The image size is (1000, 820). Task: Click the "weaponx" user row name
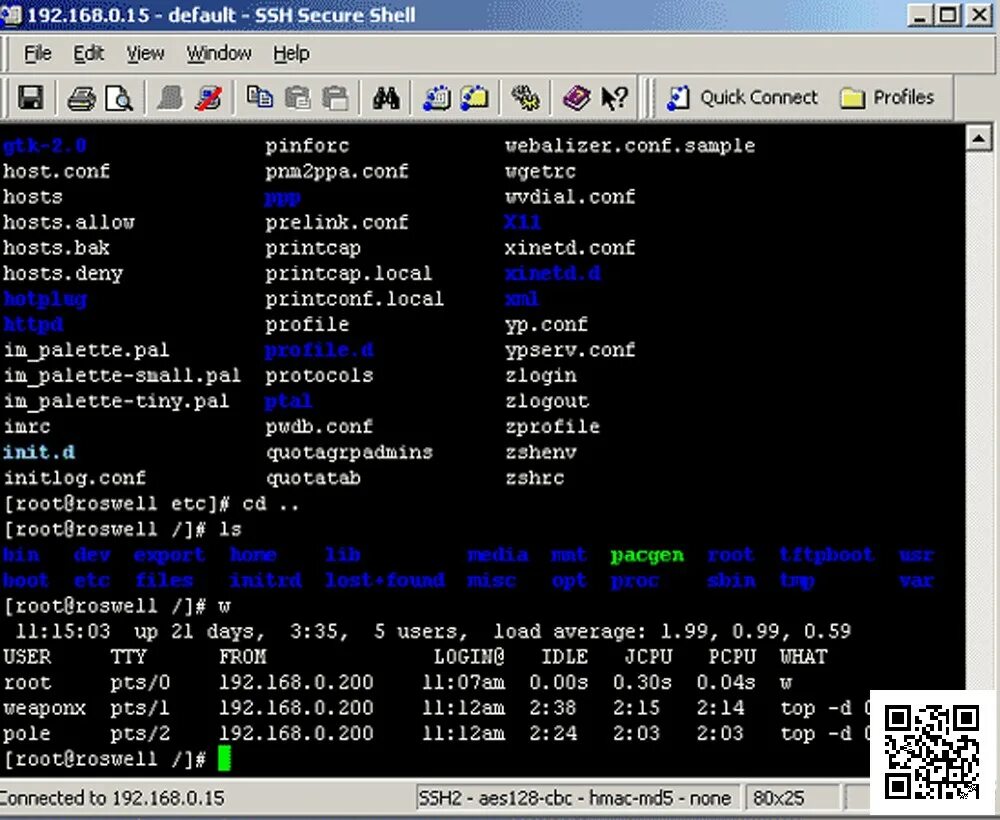[x=45, y=708]
